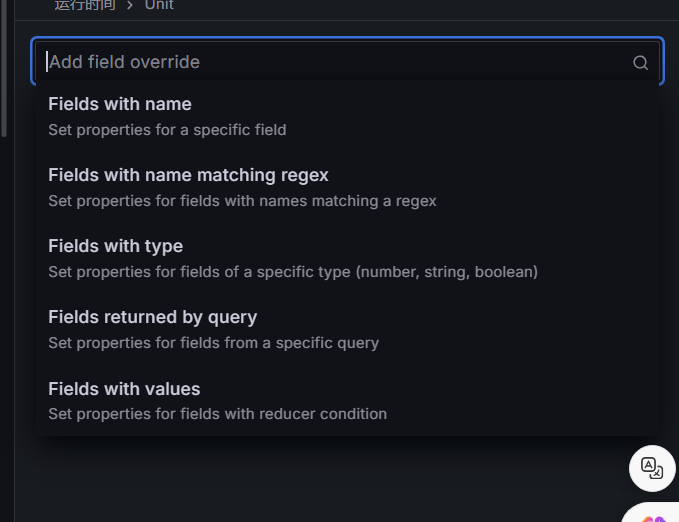This screenshot has width=679, height=522.
Task: Choose Fields with values override
Action: pyautogui.click(x=124, y=389)
